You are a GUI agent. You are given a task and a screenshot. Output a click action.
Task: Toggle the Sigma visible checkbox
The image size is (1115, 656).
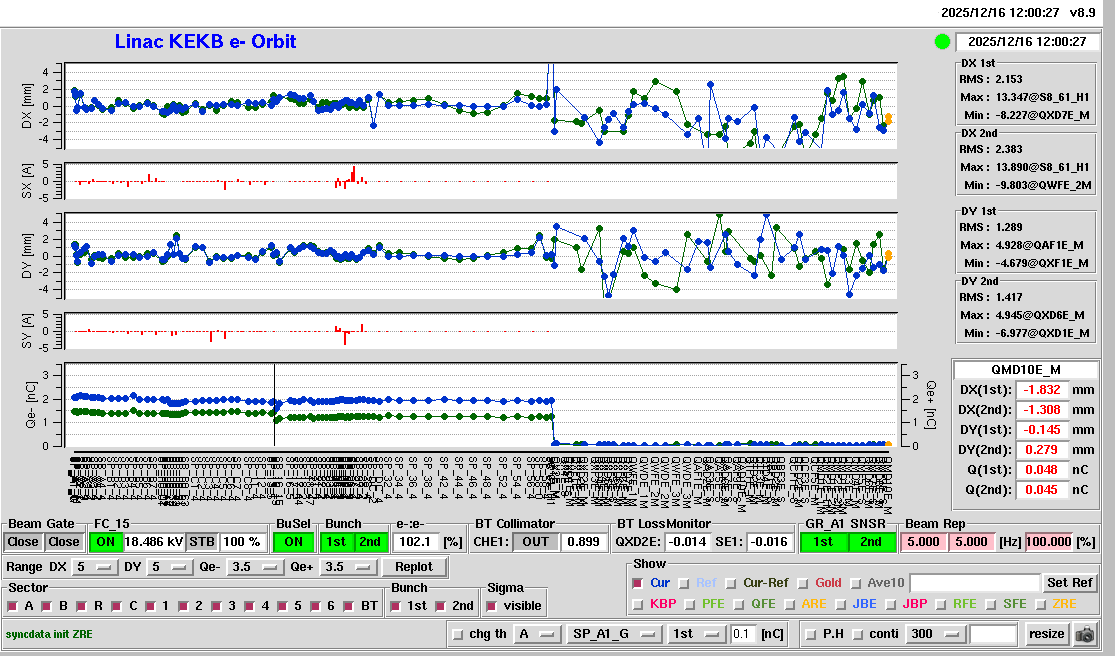[x=491, y=606]
